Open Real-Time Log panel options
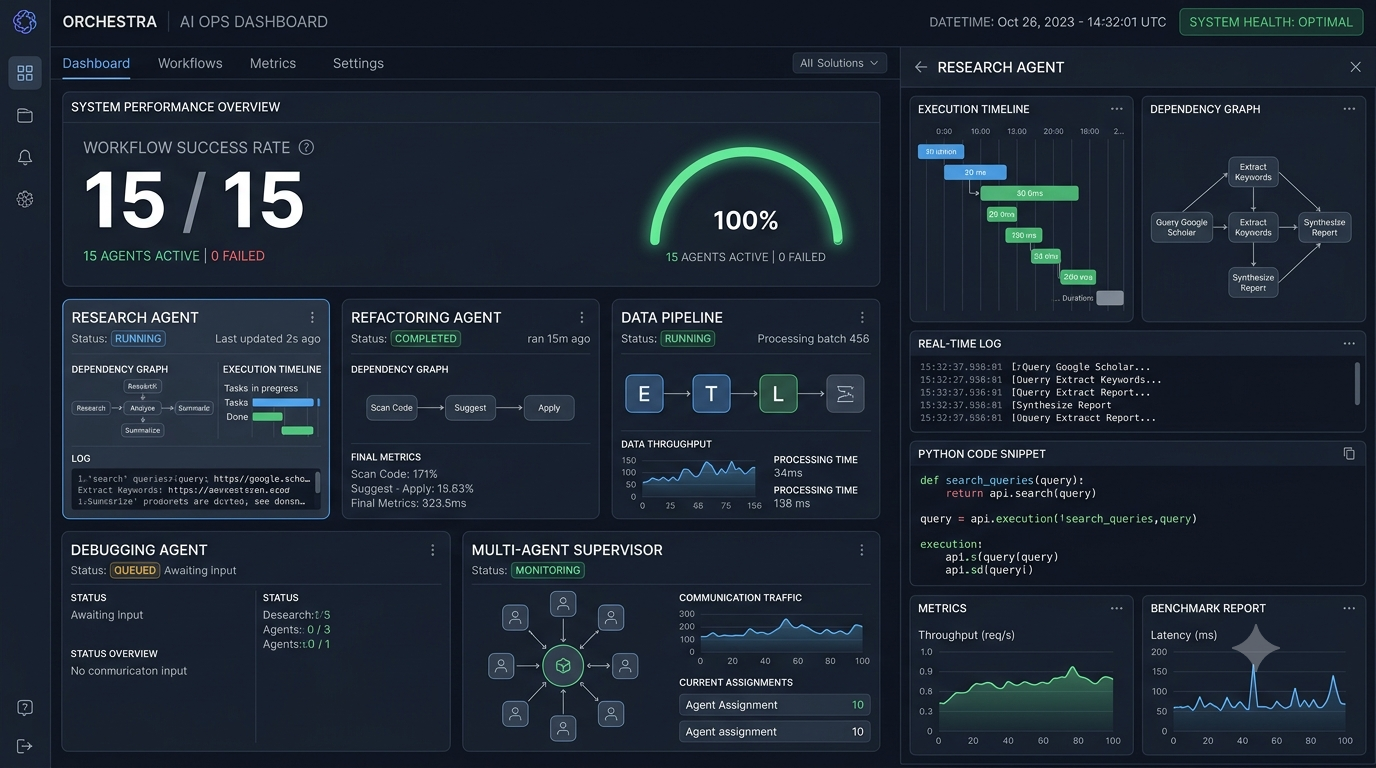This screenshot has width=1376, height=768. 1349,343
